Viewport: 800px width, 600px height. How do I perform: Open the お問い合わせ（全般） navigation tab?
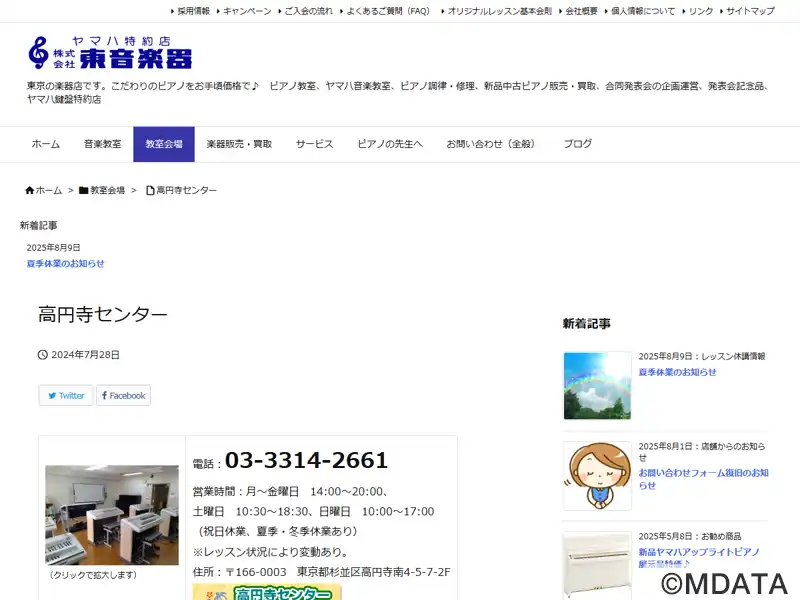click(493, 144)
